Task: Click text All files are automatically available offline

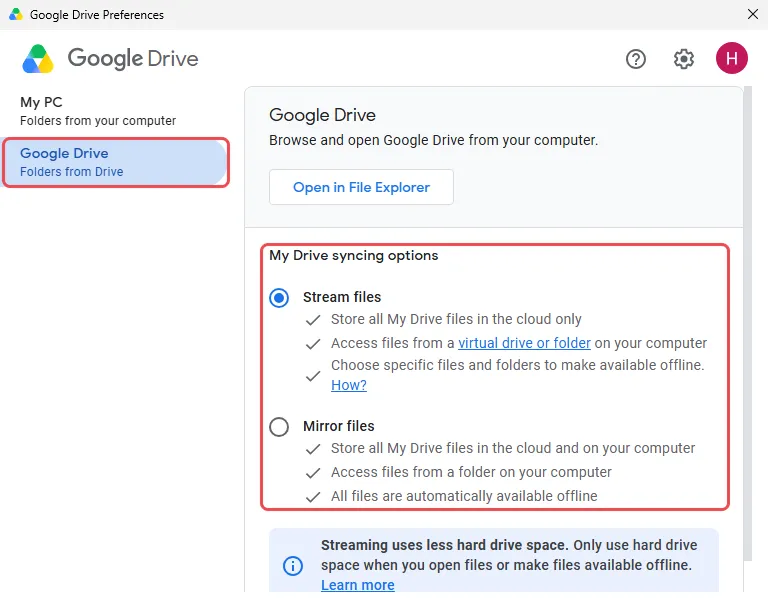Action: (464, 496)
